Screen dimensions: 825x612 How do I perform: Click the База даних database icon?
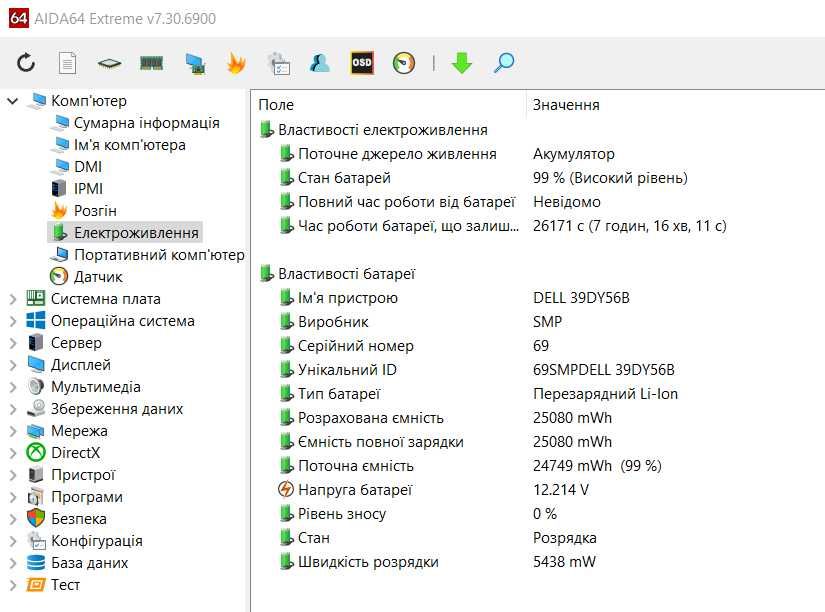pos(36,563)
